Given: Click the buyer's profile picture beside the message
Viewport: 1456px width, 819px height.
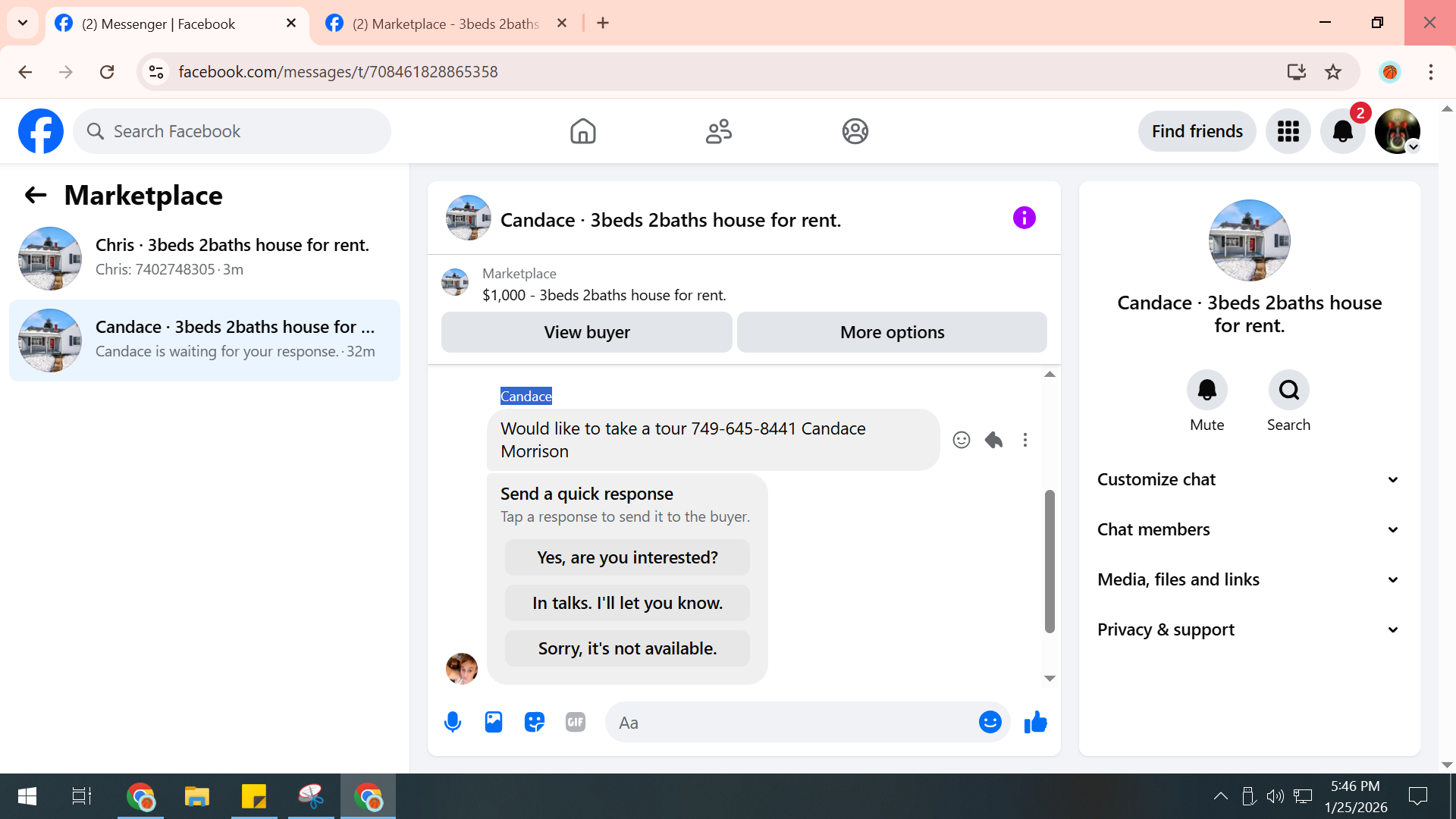Looking at the screenshot, I should tap(462, 669).
